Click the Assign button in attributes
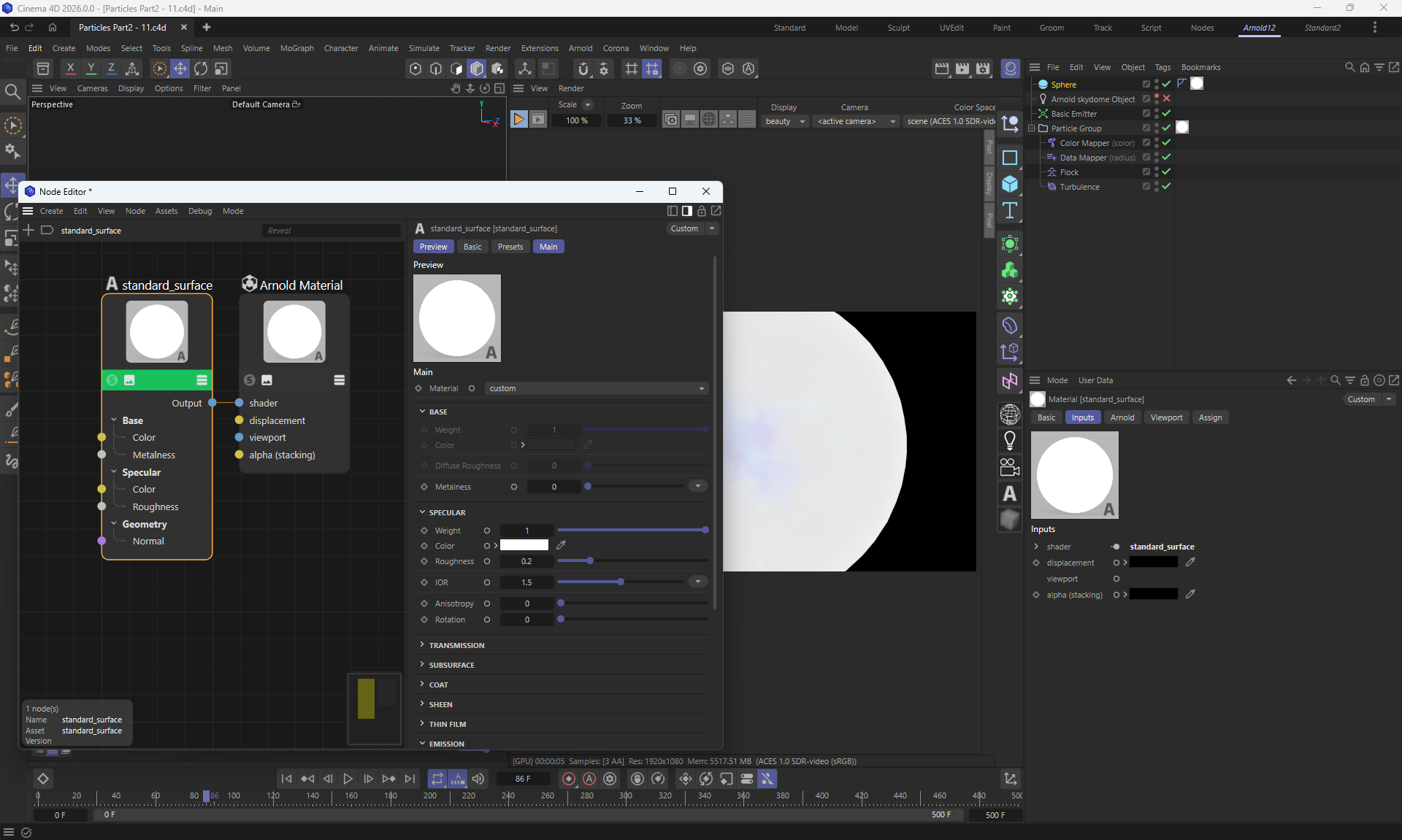This screenshot has height=840, width=1402. pyautogui.click(x=1209, y=417)
